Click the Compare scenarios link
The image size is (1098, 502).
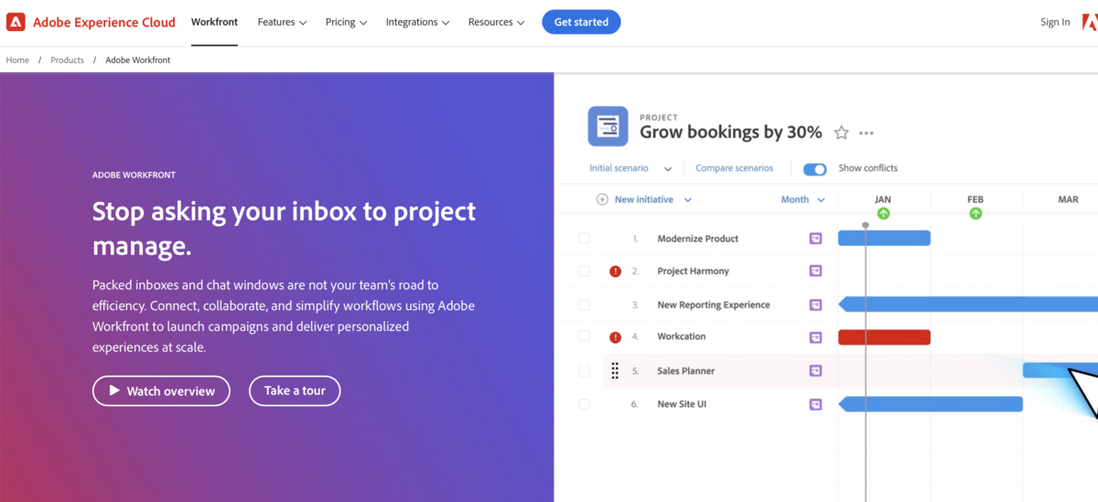[x=735, y=169]
